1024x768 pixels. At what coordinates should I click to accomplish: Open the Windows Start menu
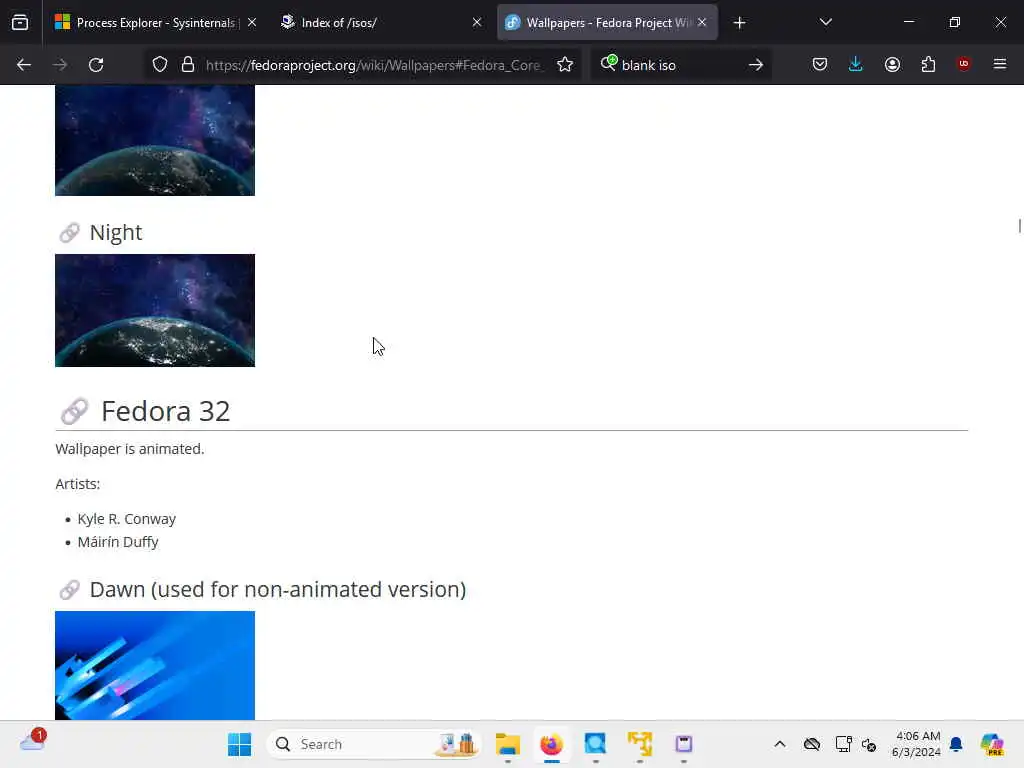point(239,744)
